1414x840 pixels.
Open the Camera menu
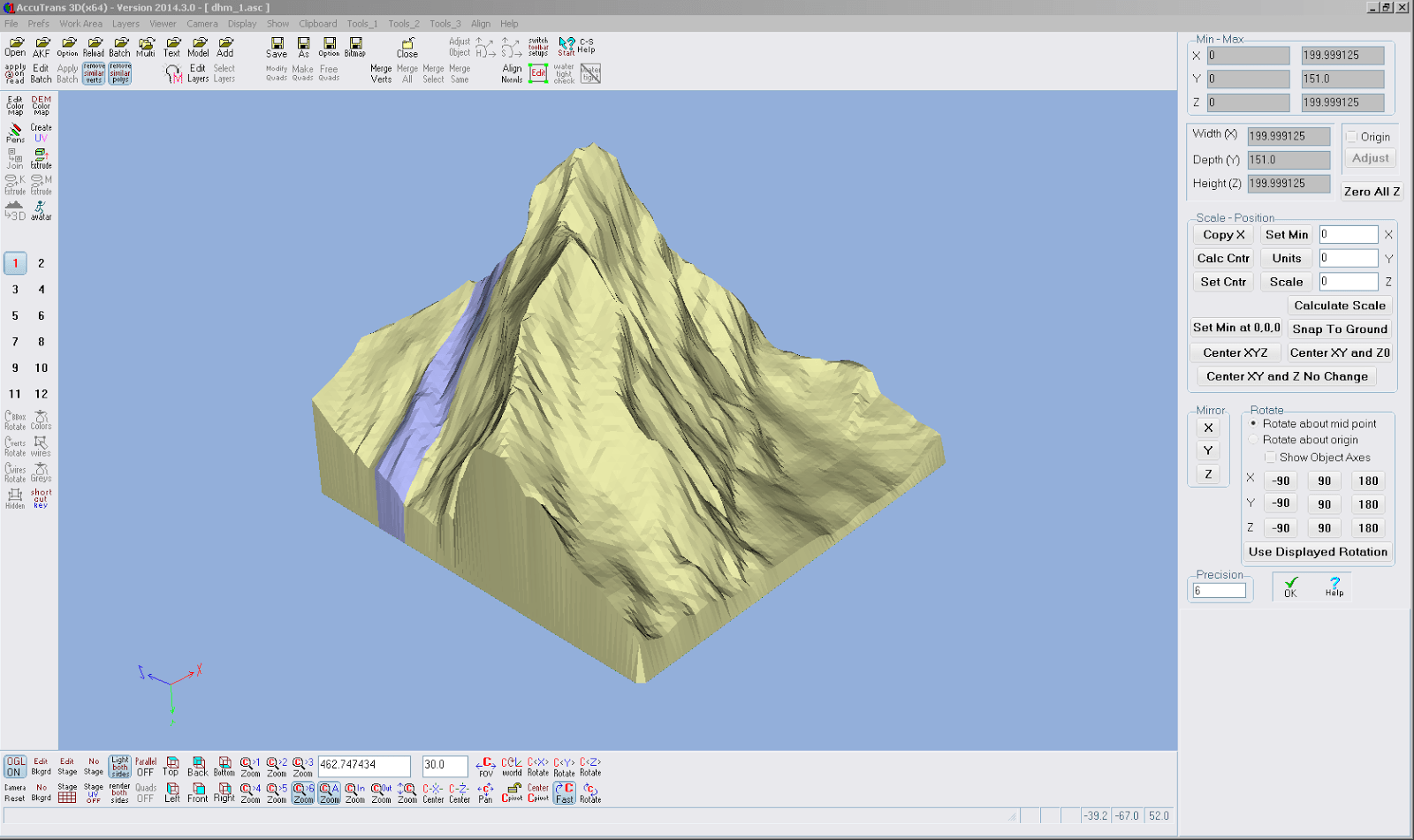(x=201, y=24)
